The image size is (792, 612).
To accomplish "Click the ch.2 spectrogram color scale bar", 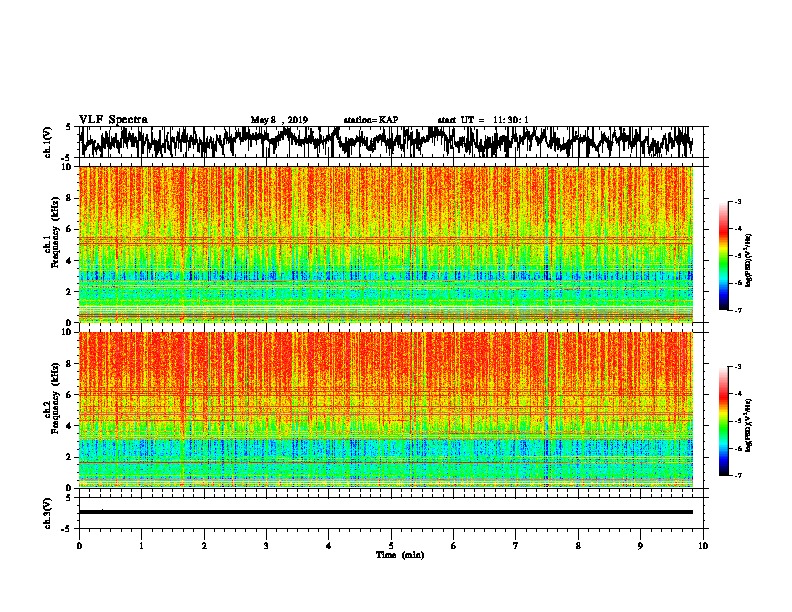I will coord(723,421).
